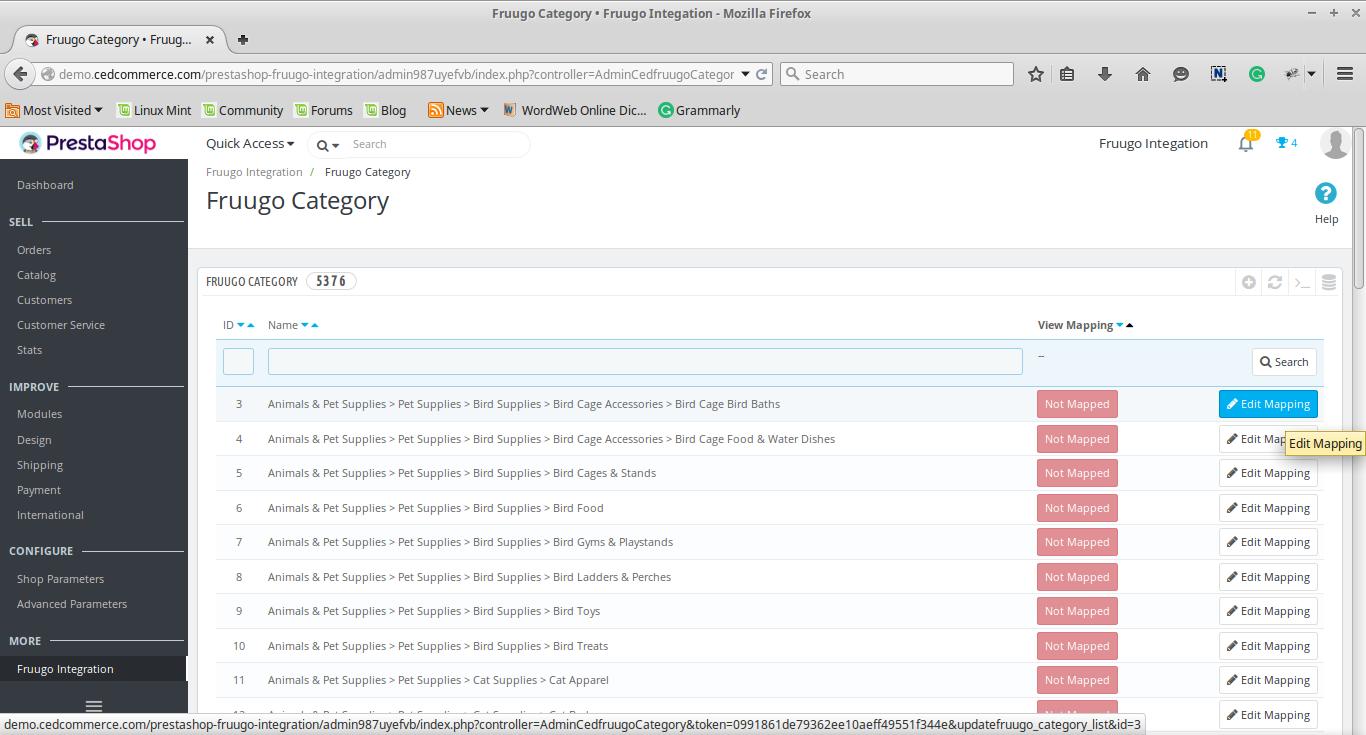Click the Fruugo Integration breadcrumb link
The image size is (1366, 735).
click(254, 172)
